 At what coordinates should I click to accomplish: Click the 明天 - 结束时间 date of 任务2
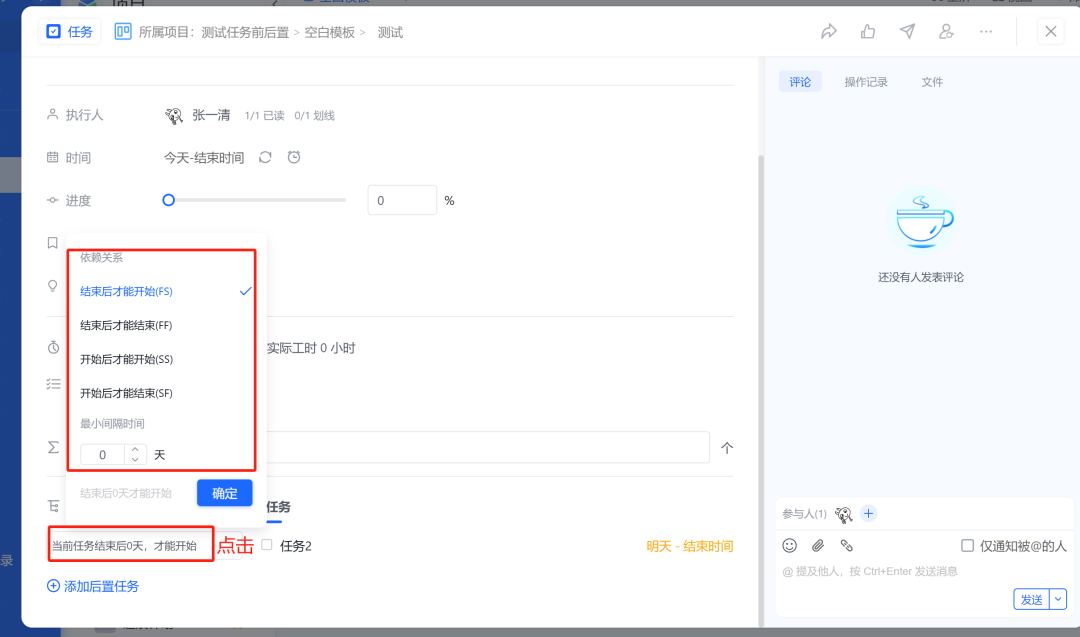689,546
